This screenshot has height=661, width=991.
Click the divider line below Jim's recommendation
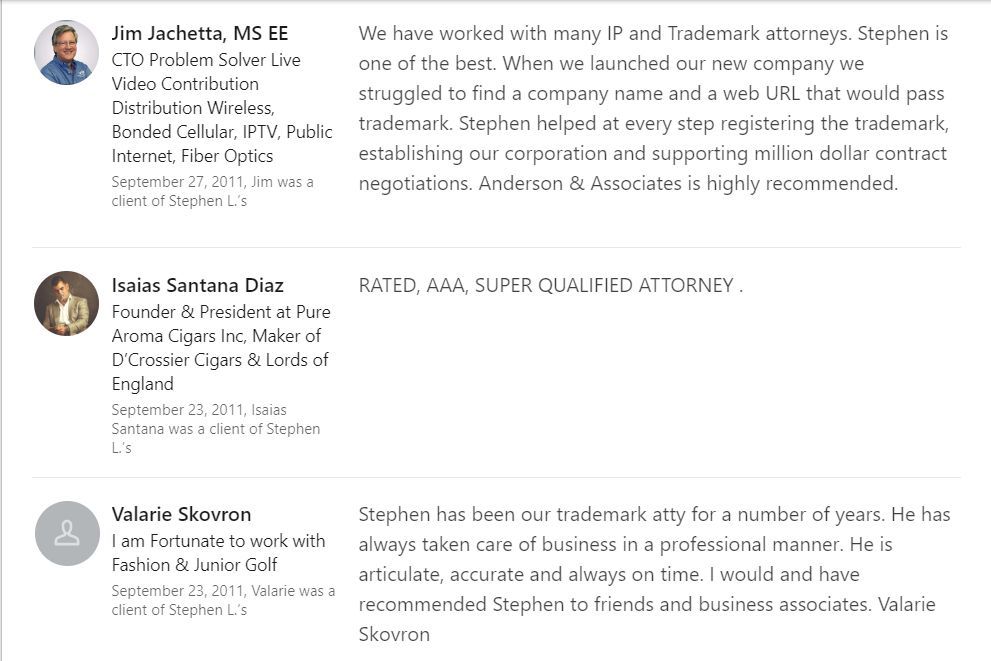click(496, 248)
